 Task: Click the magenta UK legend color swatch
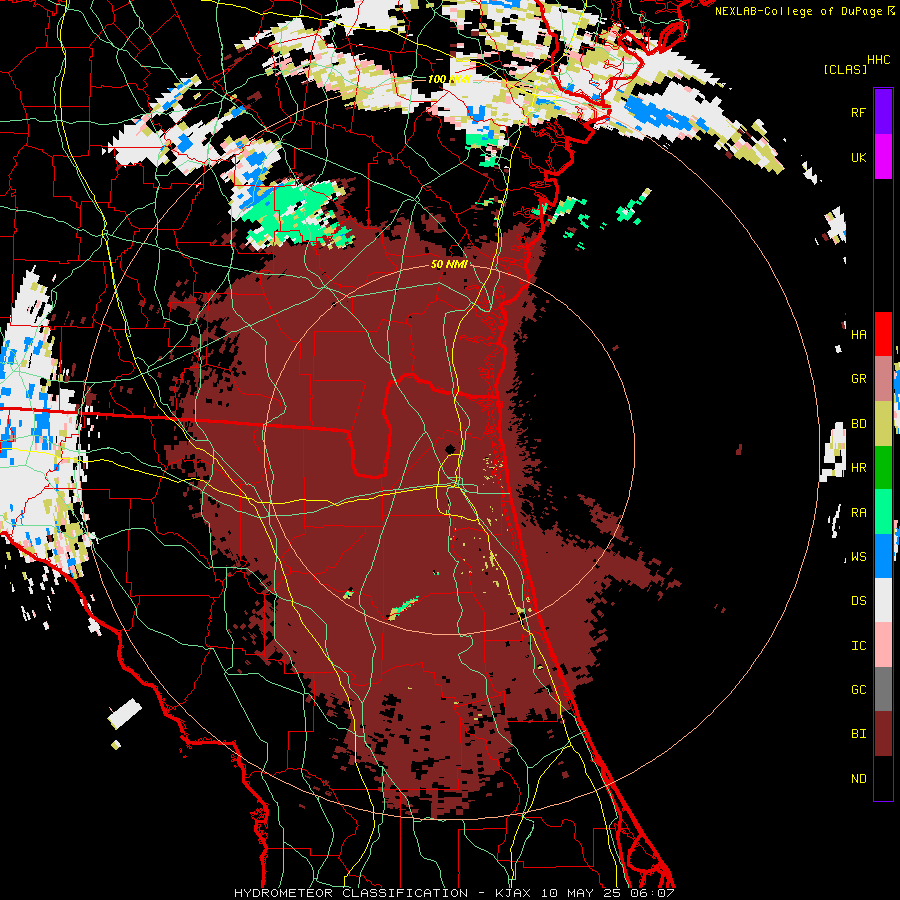click(x=883, y=157)
